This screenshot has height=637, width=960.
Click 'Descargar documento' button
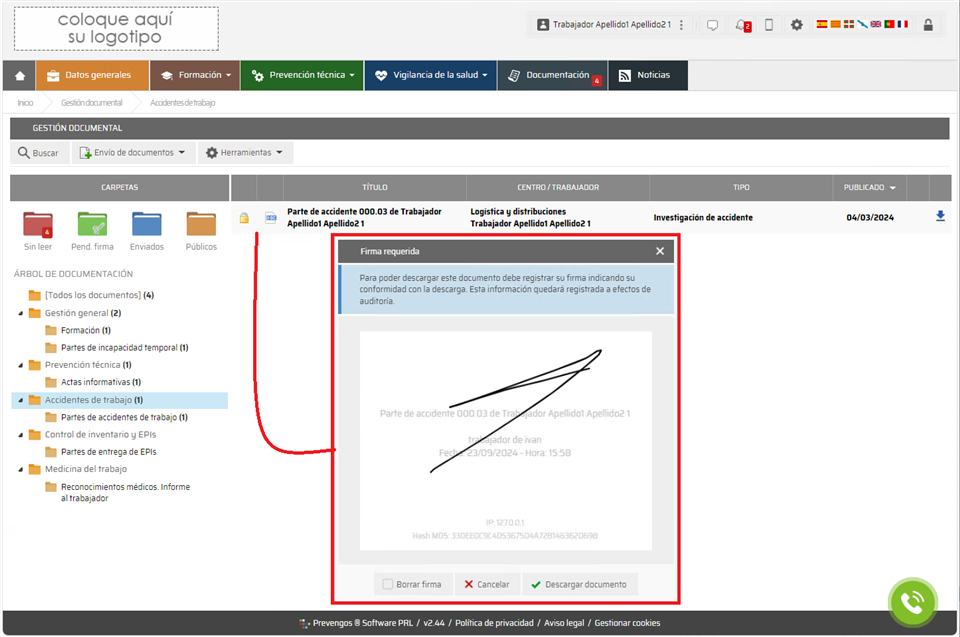click(x=578, y=585)
